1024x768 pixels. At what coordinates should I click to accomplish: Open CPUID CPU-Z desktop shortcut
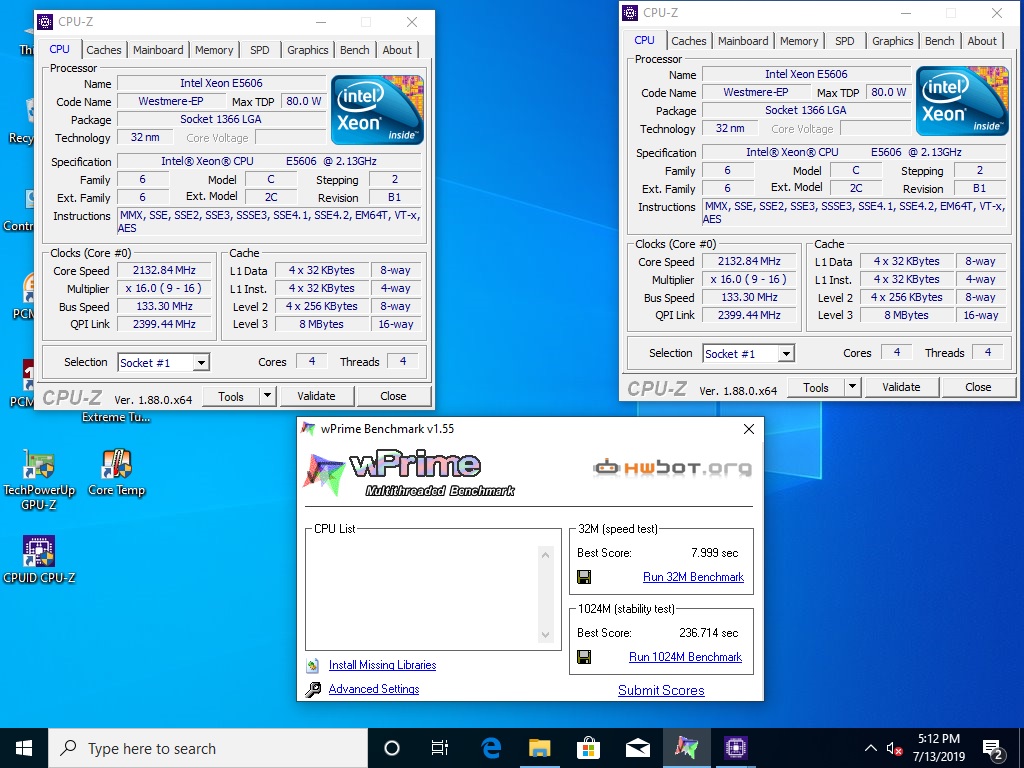(x=39, y=559)
